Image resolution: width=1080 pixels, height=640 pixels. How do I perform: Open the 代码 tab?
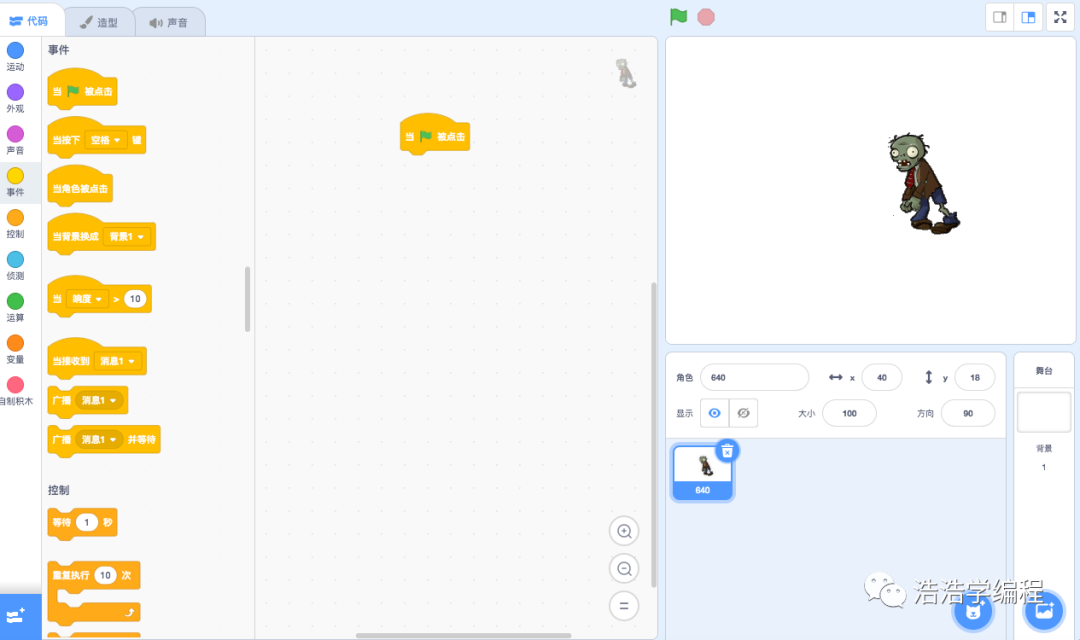click(x=29, y=21)
